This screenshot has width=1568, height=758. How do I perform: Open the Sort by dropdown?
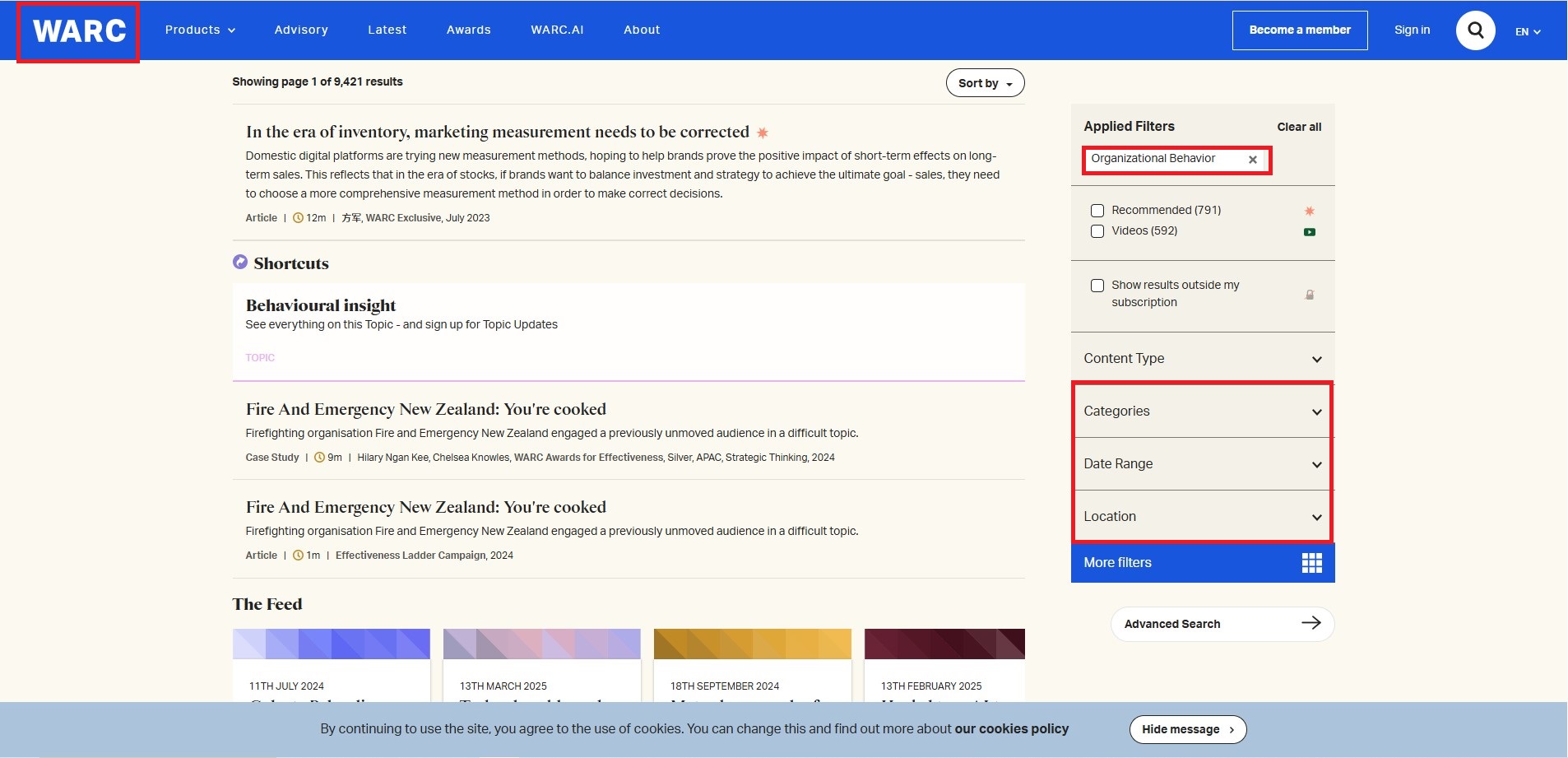pos(985,83)
